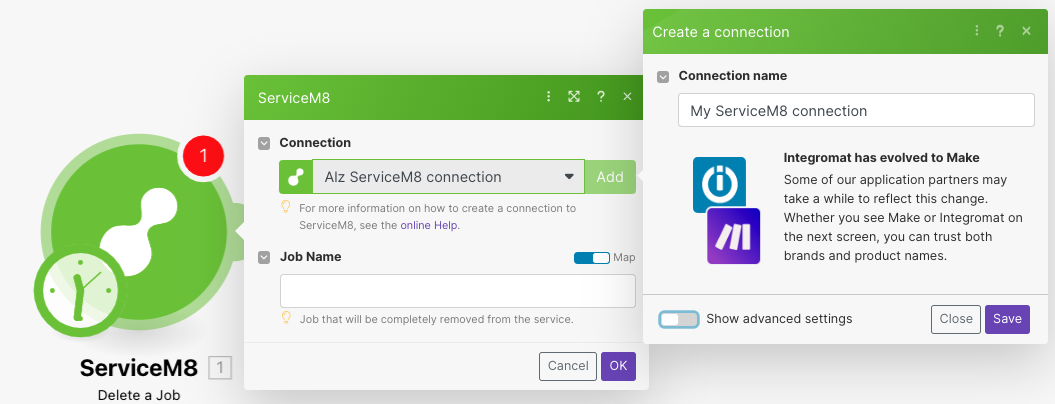
Task: Confirm with OK in the ServiceM8 dialog
Action: click(618, 366)
